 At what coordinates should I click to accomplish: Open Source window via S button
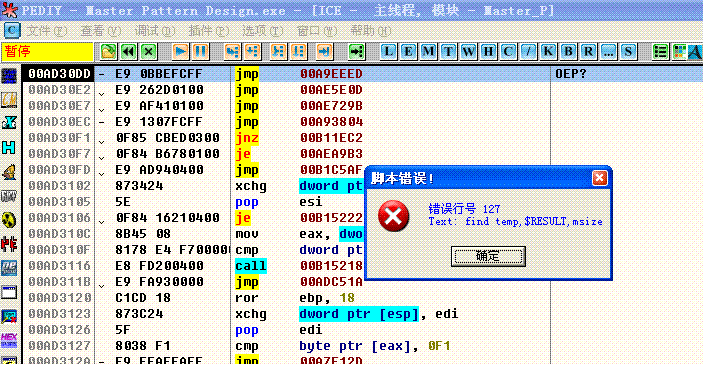coord(628,52)
